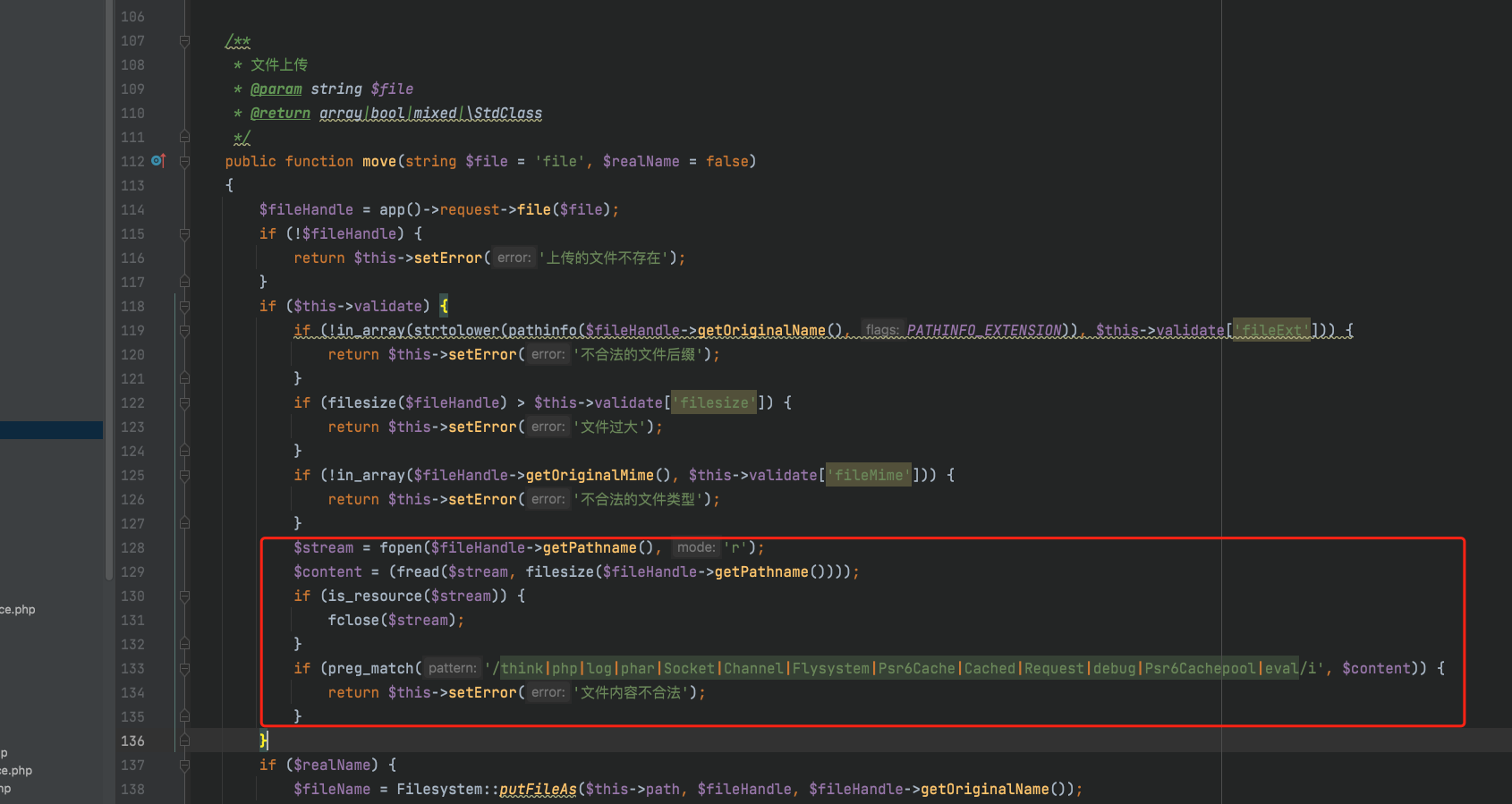This screenshot has width=1512, height=804.
Task: Click the 'filesize' array key on line 122
Action: [714, 403]
